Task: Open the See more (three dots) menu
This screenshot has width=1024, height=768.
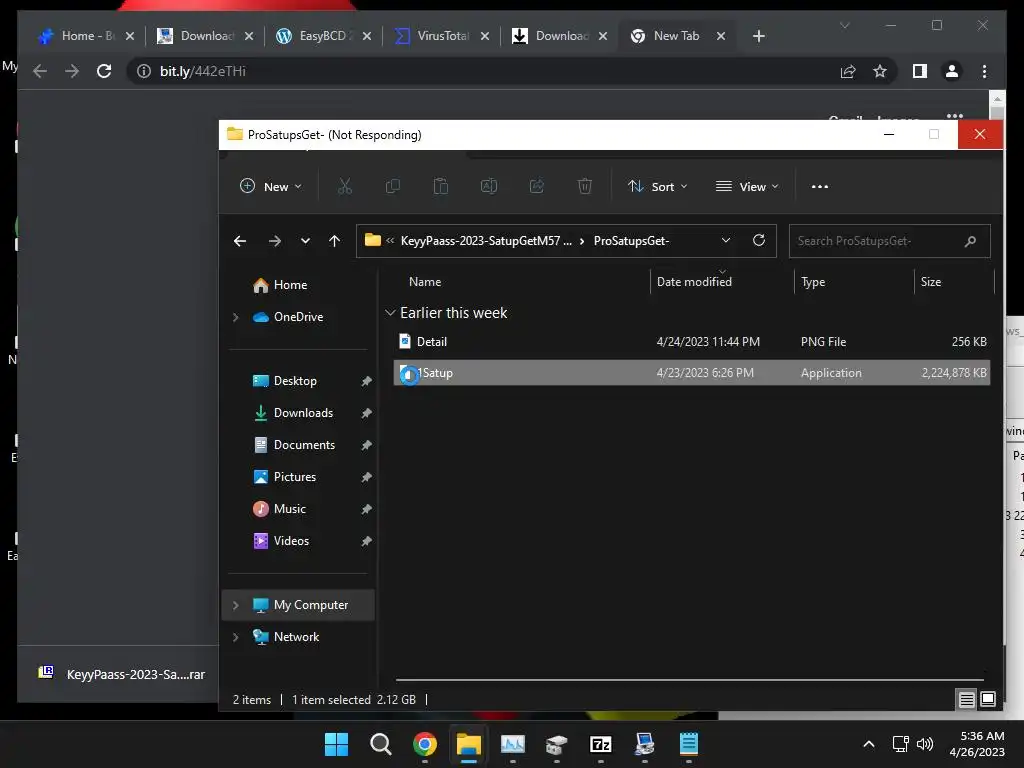Action: pos(820,187)
